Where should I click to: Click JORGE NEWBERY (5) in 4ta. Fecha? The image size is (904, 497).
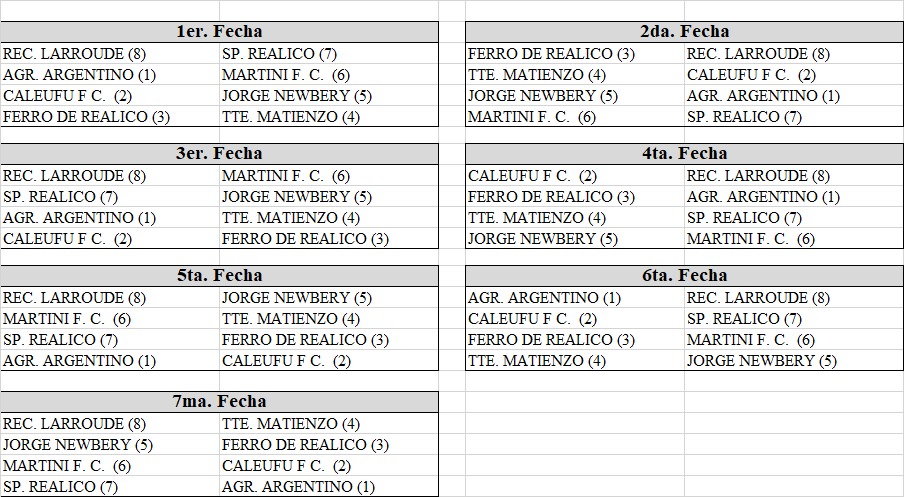[543, 239]
